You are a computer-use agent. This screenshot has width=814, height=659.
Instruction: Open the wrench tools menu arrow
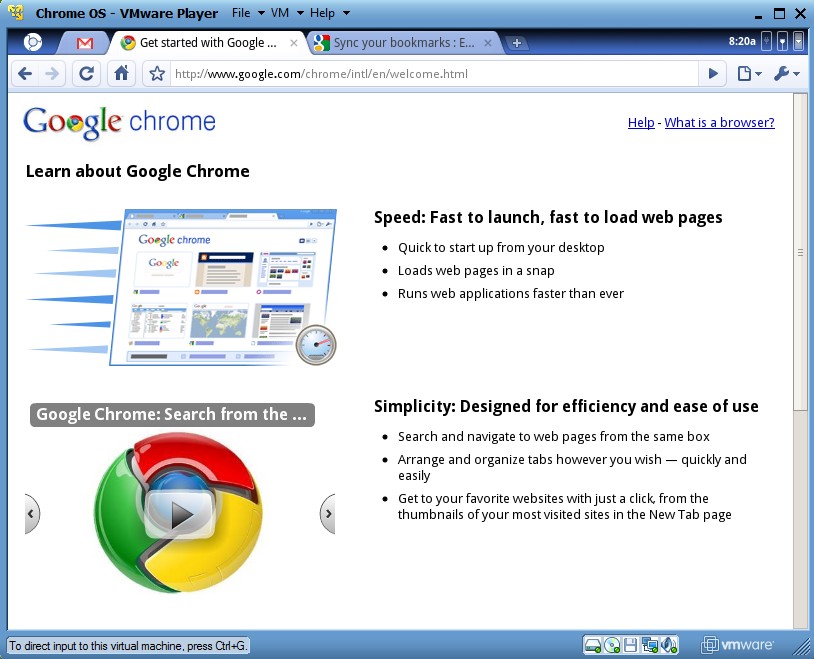click(789, 73)
